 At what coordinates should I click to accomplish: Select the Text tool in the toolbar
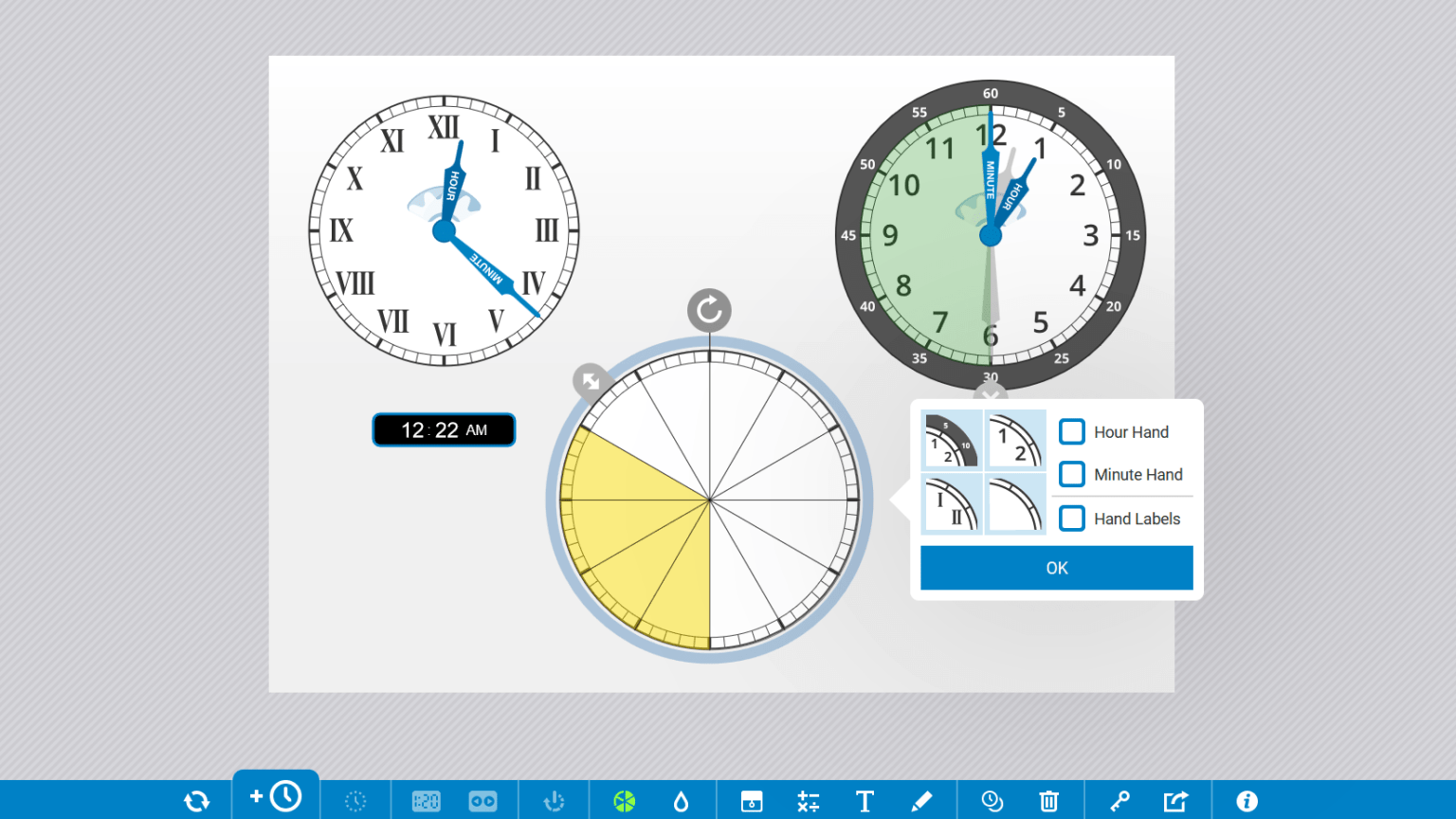(864, 801)
